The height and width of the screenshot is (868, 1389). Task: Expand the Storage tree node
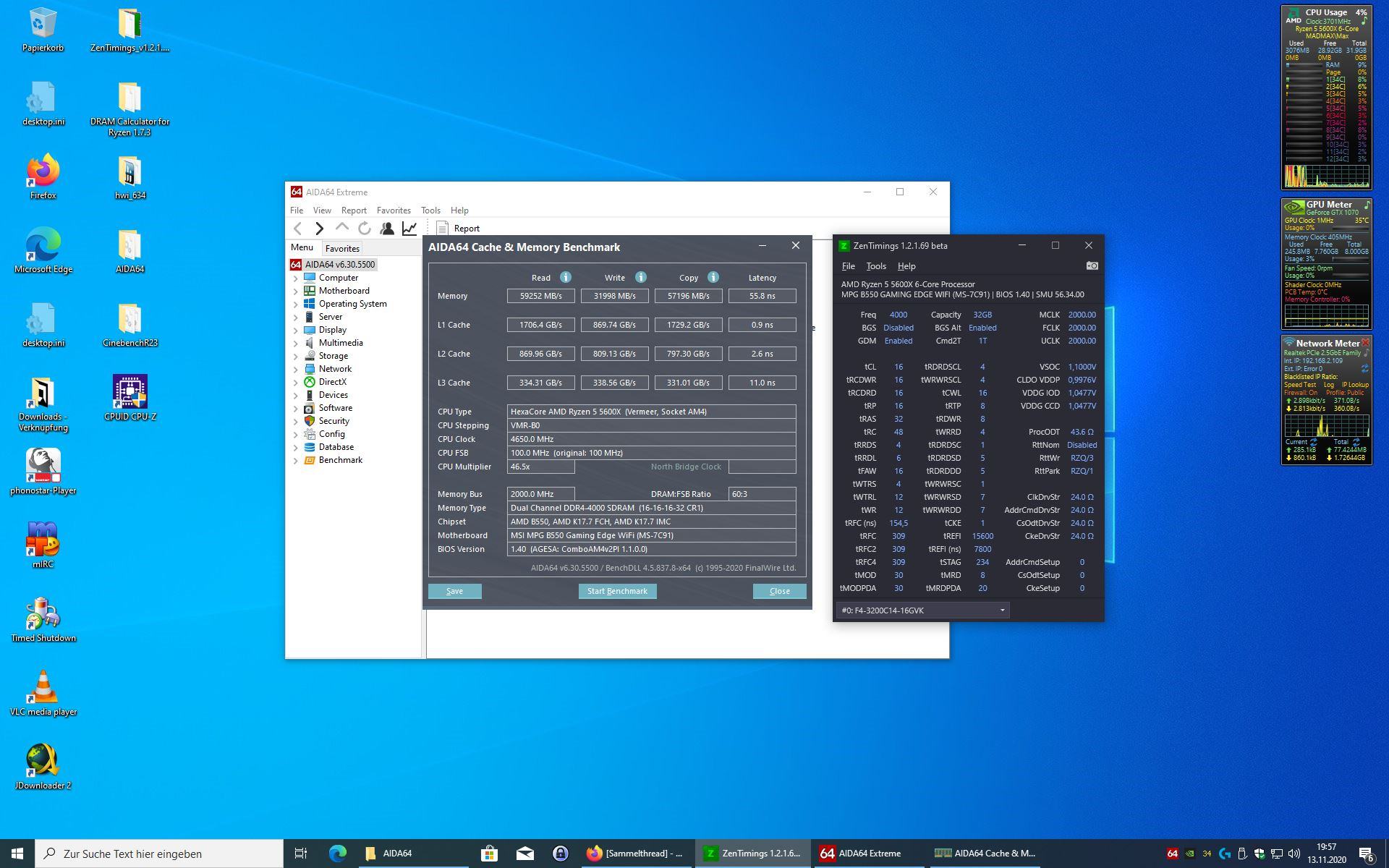click(295, 357)
